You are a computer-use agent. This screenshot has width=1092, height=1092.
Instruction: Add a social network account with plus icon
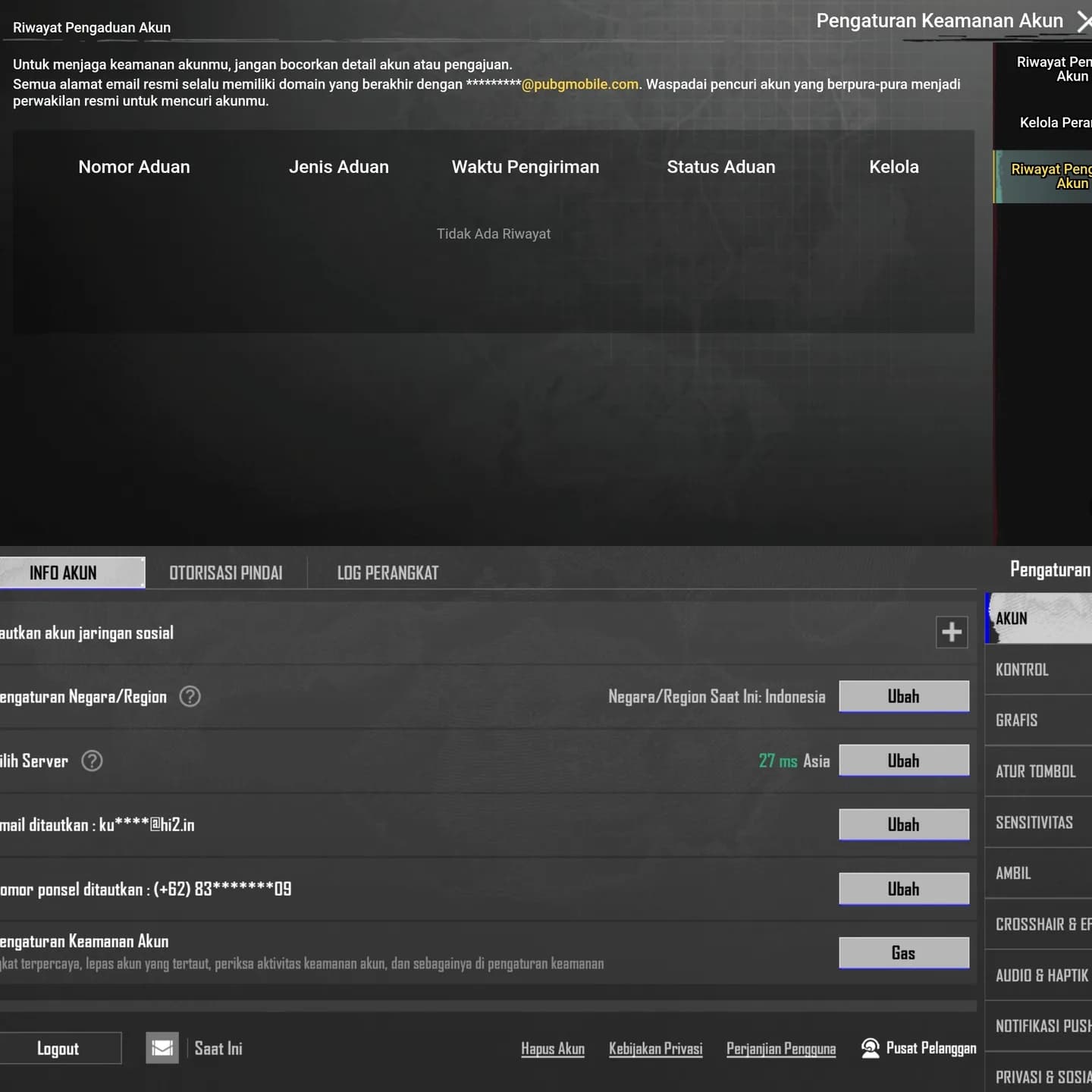(952, 632)
